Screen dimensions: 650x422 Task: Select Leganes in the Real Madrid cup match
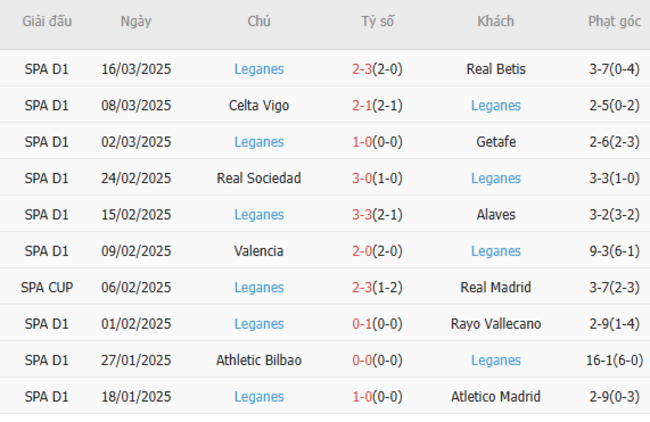click(259, 287)
